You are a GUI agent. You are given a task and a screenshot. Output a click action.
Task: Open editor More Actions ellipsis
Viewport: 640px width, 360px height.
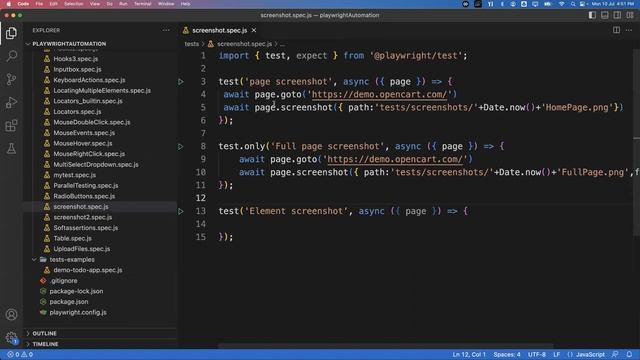point(629,30)
